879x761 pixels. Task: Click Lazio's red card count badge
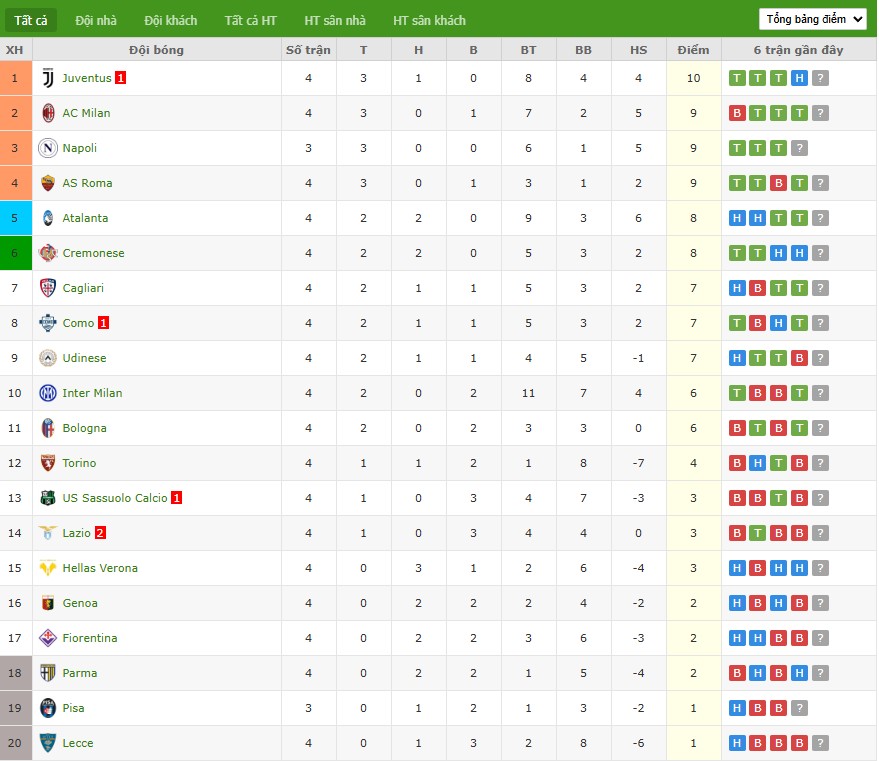pos(100,533)
